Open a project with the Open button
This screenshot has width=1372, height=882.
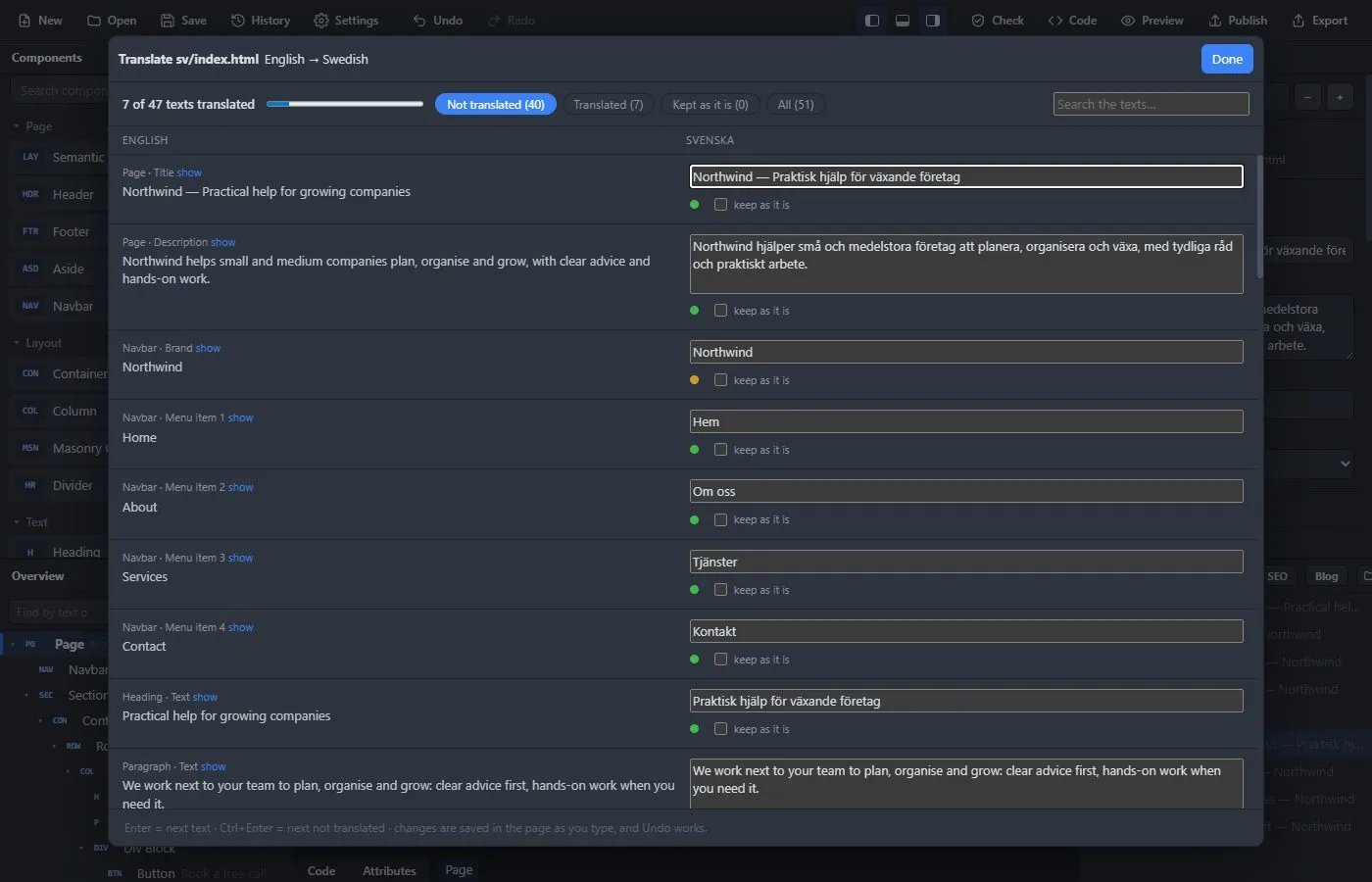pyautogui.click(x=112, y=21)
